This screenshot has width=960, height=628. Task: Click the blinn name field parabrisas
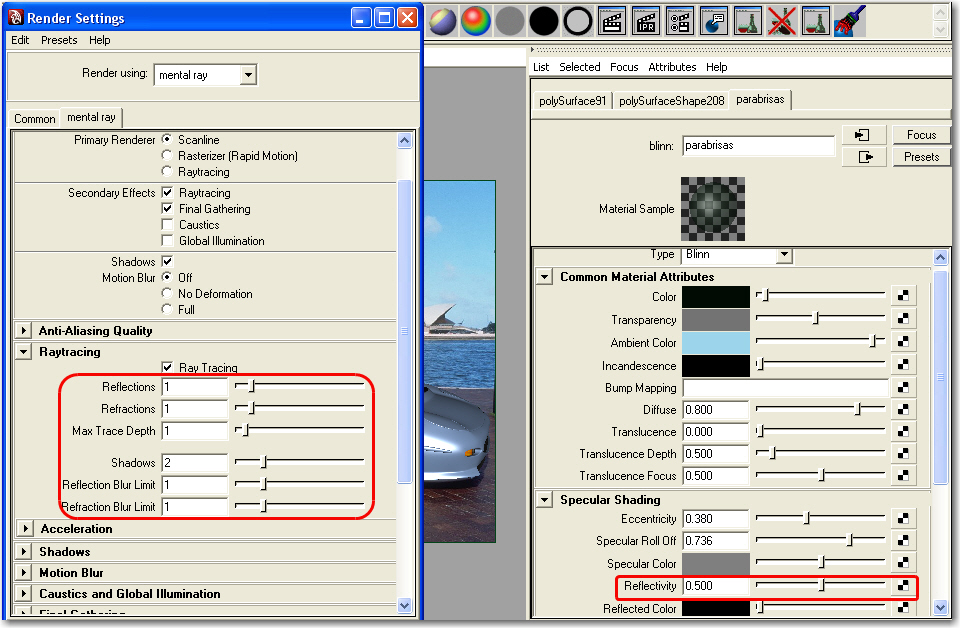coord(758,146)
